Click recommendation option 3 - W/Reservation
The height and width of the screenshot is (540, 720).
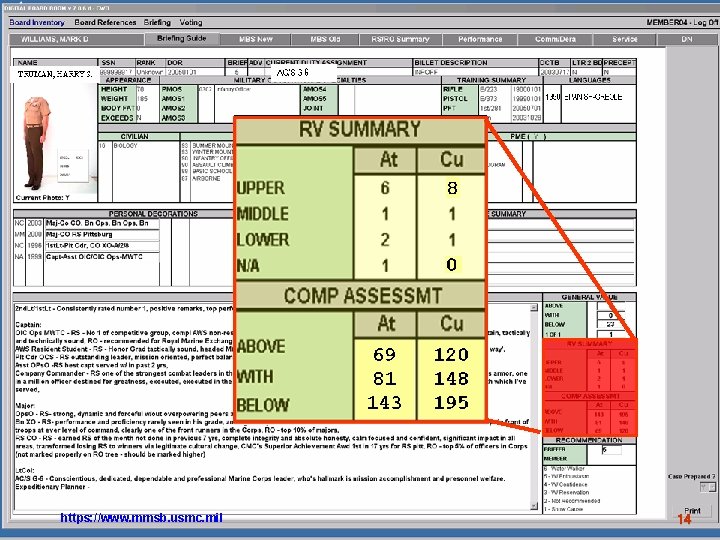[567, 492]
